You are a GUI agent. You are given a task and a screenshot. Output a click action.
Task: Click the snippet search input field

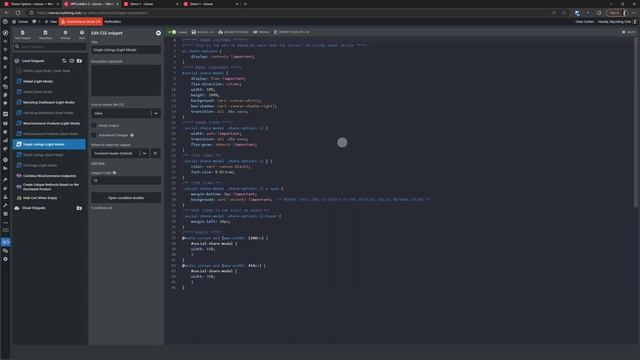pos(50,47)
